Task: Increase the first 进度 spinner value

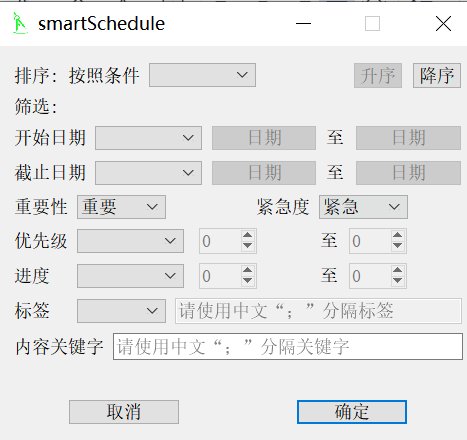Action: point(247,270)
